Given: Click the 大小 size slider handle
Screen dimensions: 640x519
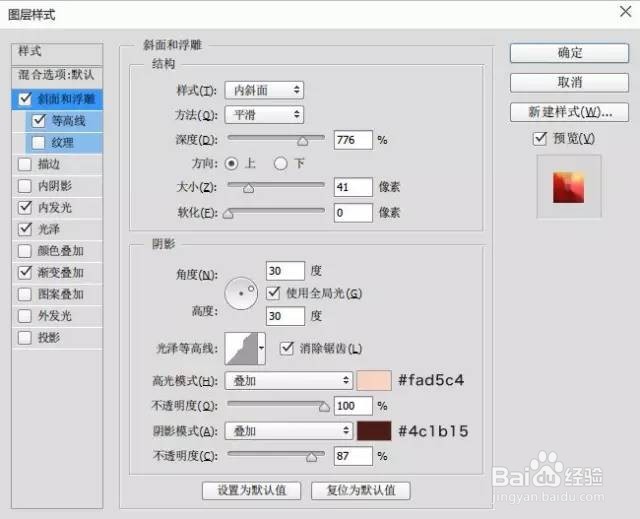Looking at the screenshot, I should (x=248, y=188).
